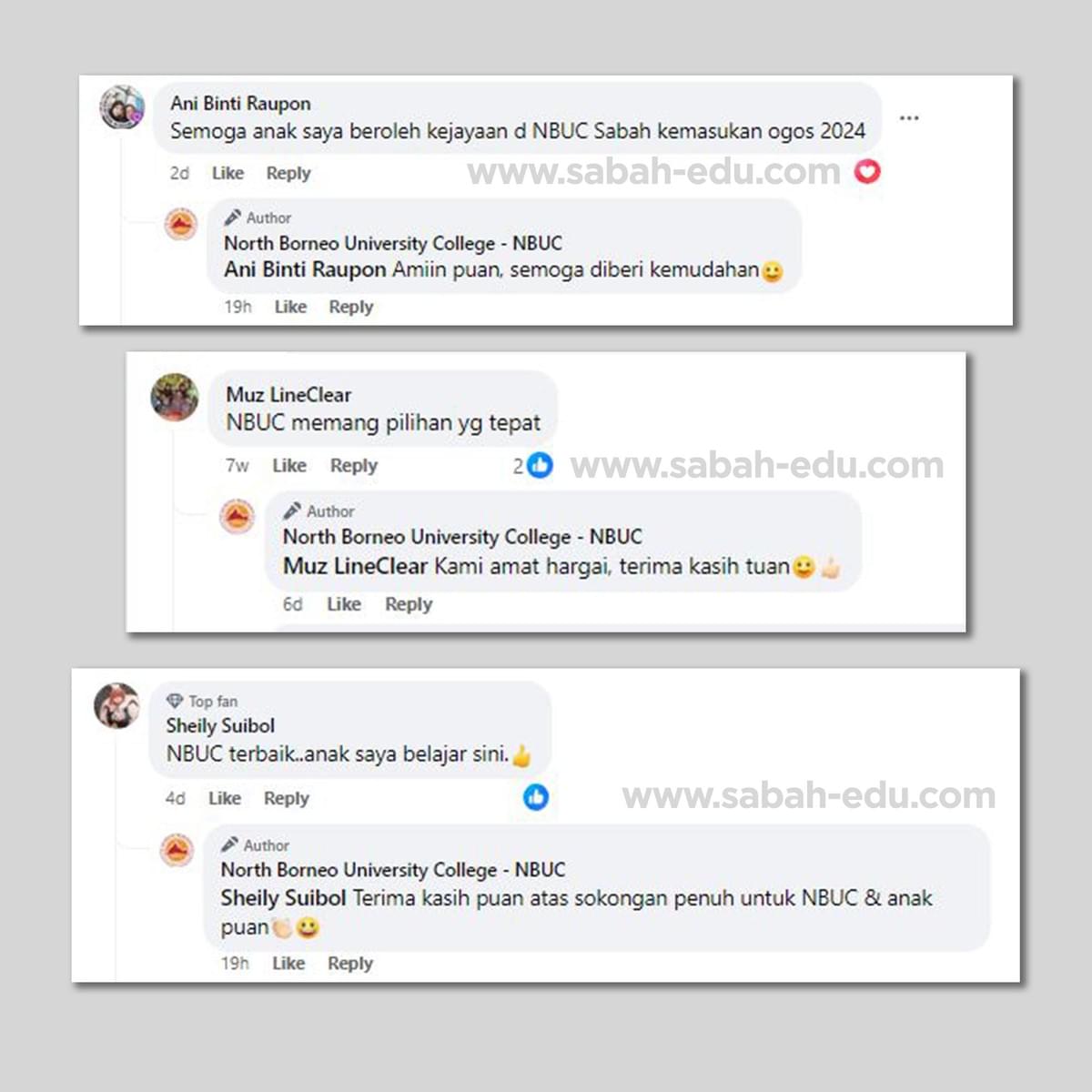Click NBUC logo avatar in Sheily Suibol thread
This screenshot has width=1092, height=1092.
point(177,850)
